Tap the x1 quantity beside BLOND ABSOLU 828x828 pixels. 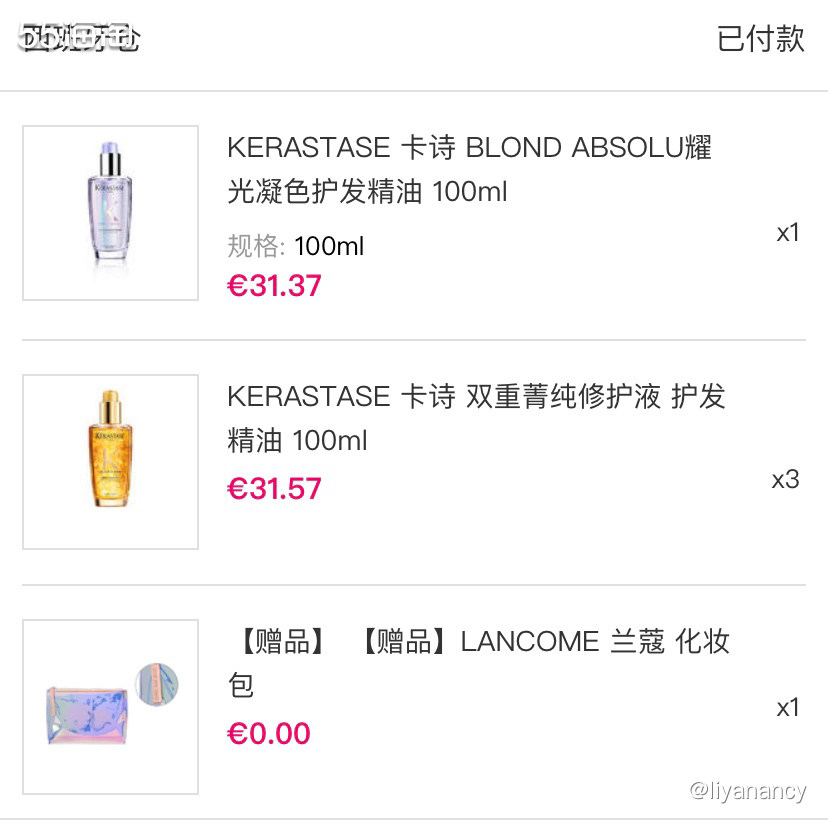[x=785, y=230]
